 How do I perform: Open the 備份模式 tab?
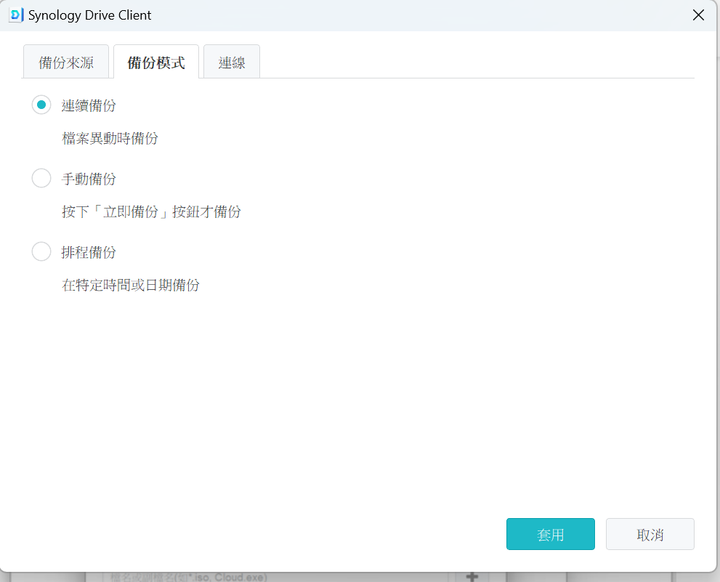(156, 62)
